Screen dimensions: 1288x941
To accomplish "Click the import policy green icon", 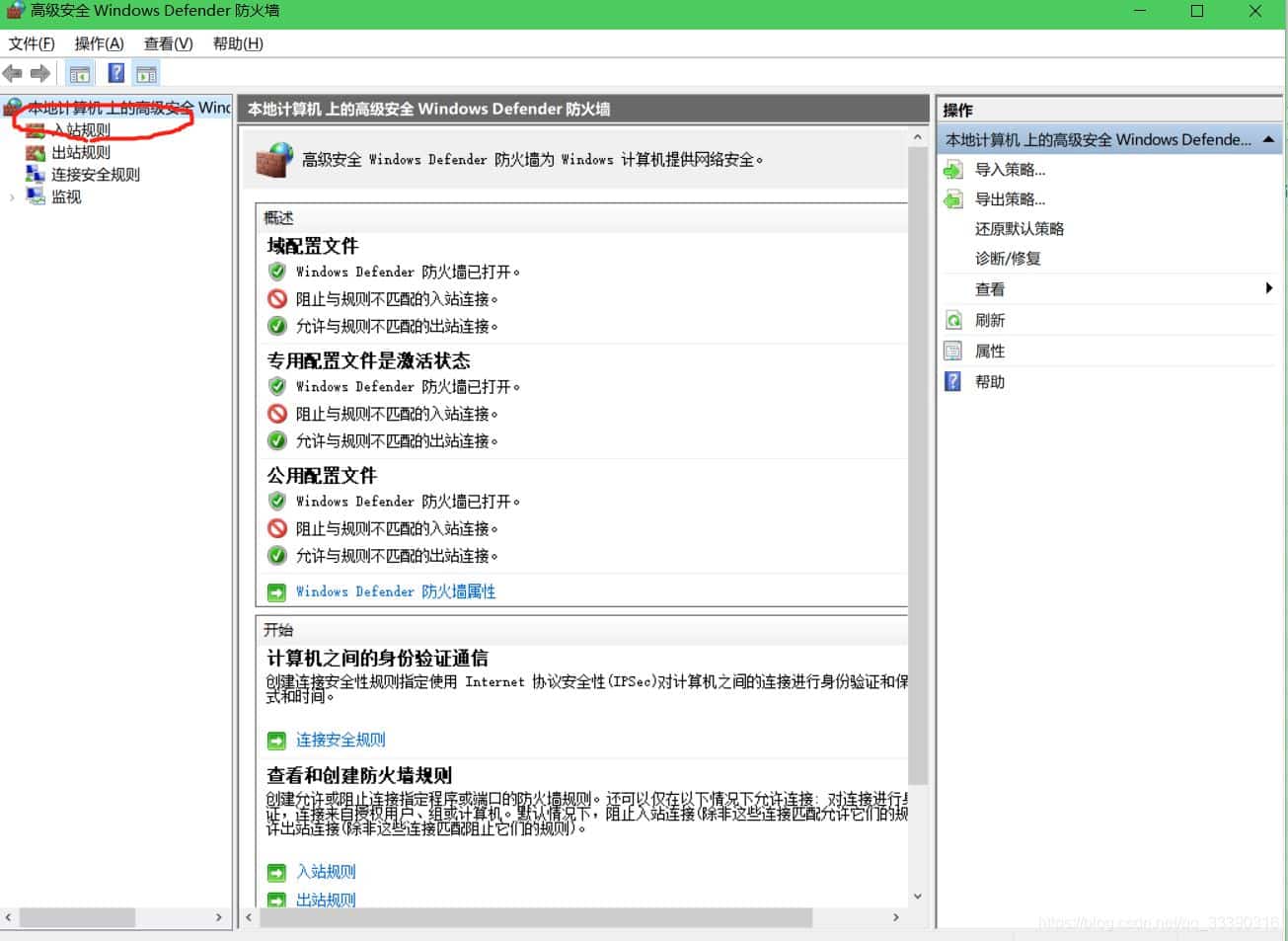I will click(x=952, y=170).
